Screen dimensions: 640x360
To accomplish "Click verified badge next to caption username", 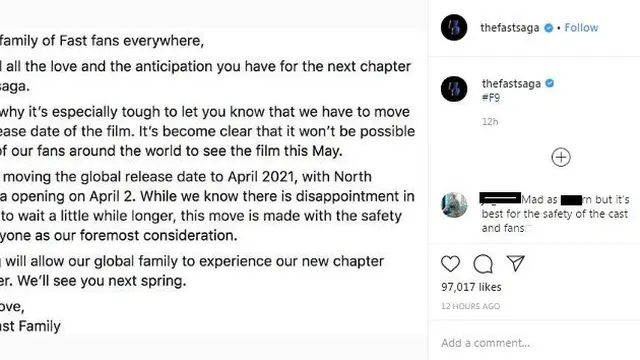I will (x=550, y=83).
